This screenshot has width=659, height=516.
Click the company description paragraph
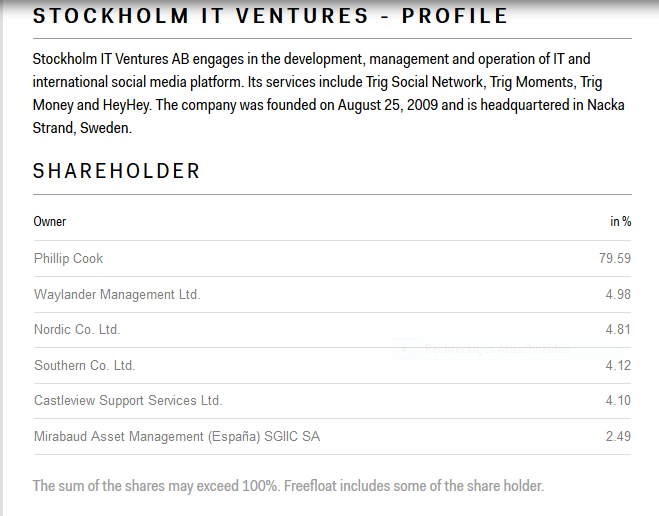329,93
